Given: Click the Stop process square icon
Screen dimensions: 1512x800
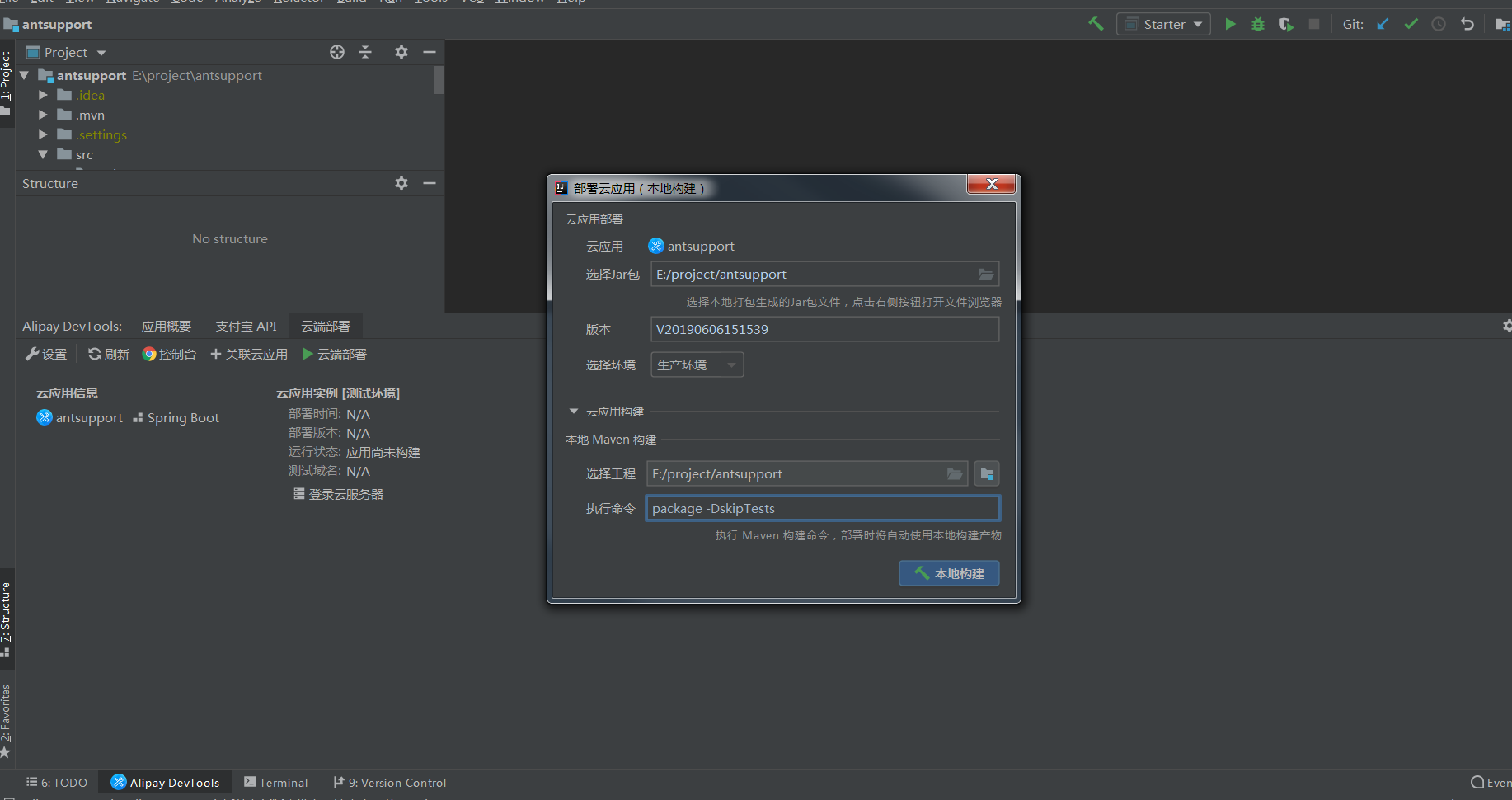Looking at the screenshot, I should click(1314, 24).
